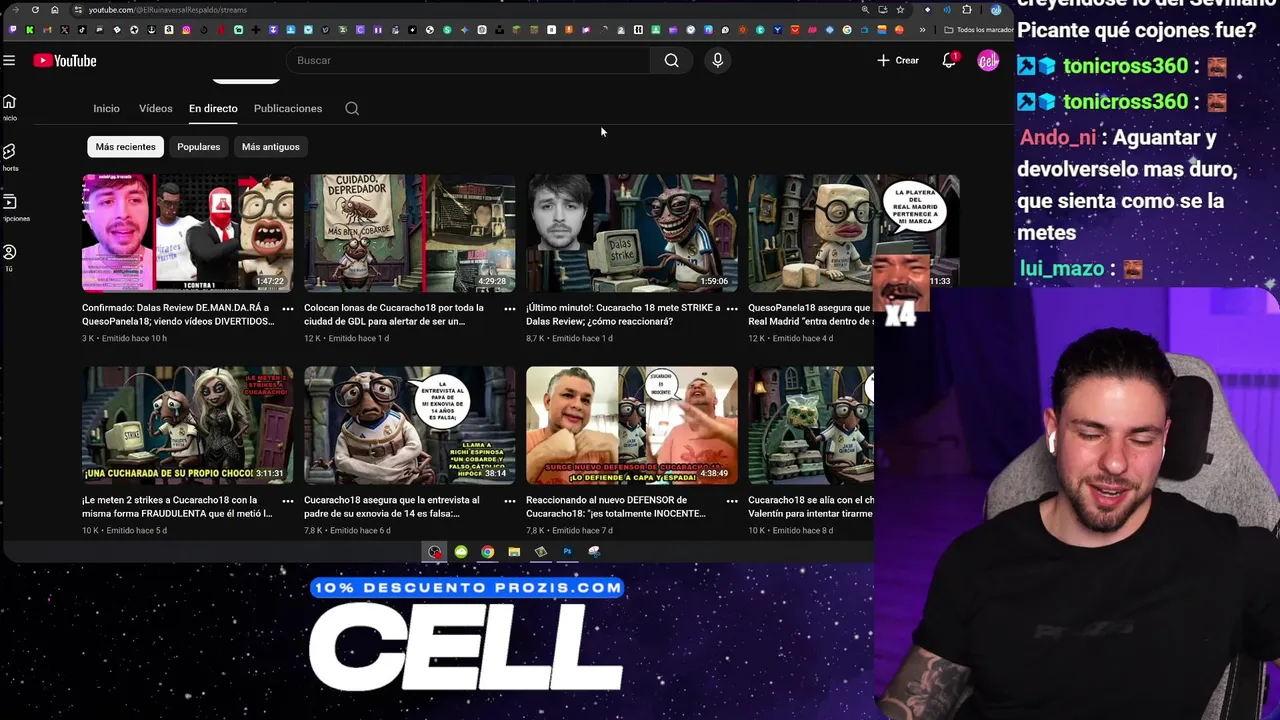Open thumbnail of Confirmado Dalas Review video
The height and width of the screenshot is (720, 1280).
pyautogui.click(x=188, y=233)
